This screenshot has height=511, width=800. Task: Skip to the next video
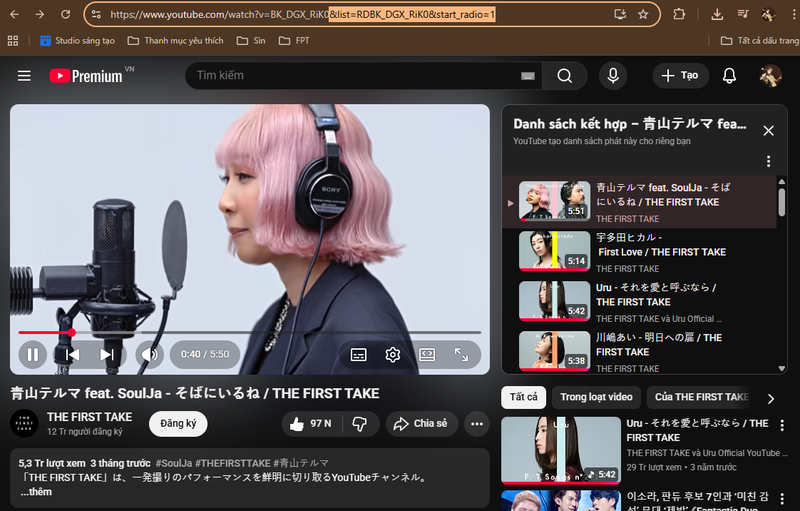(x=107, y=354)
